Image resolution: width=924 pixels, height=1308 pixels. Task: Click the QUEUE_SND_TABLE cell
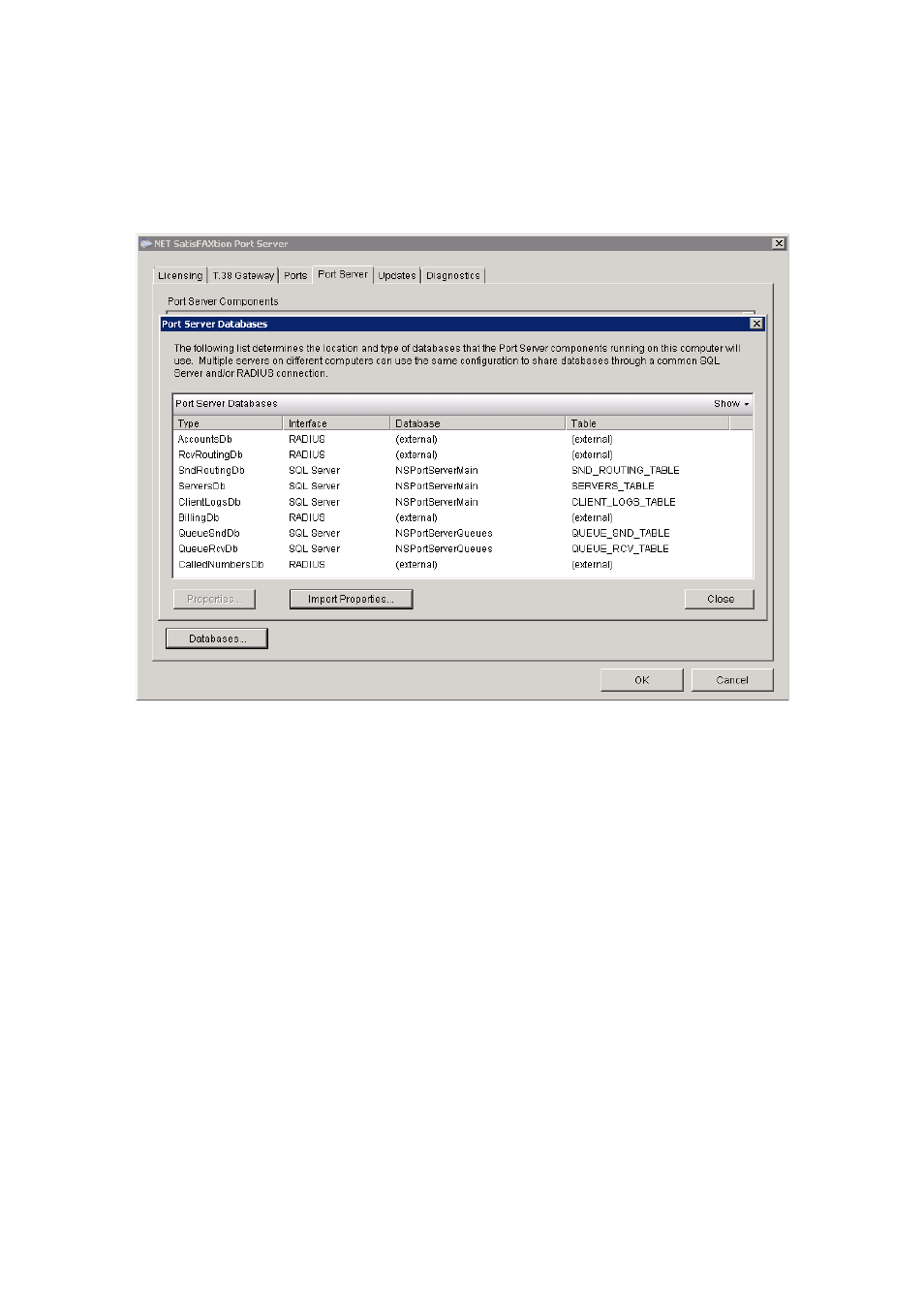click(x=621, y=533)
